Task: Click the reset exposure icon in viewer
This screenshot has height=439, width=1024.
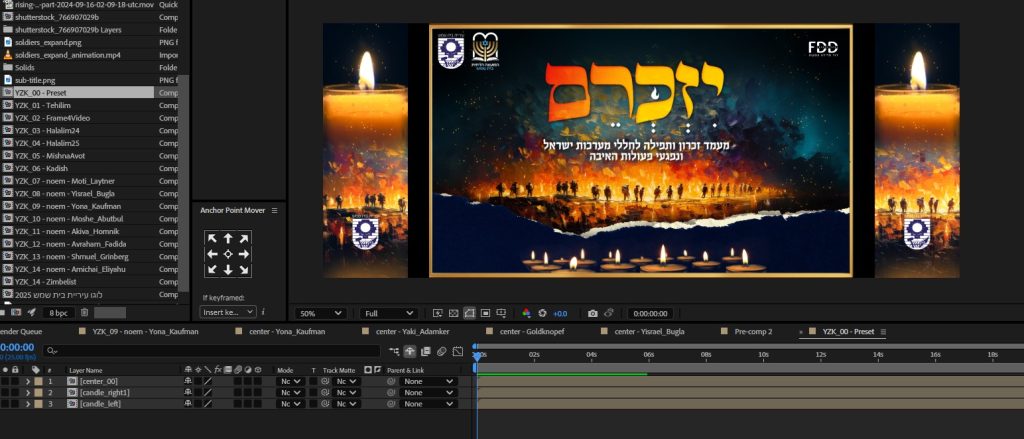Action: [x=543, y=313]
